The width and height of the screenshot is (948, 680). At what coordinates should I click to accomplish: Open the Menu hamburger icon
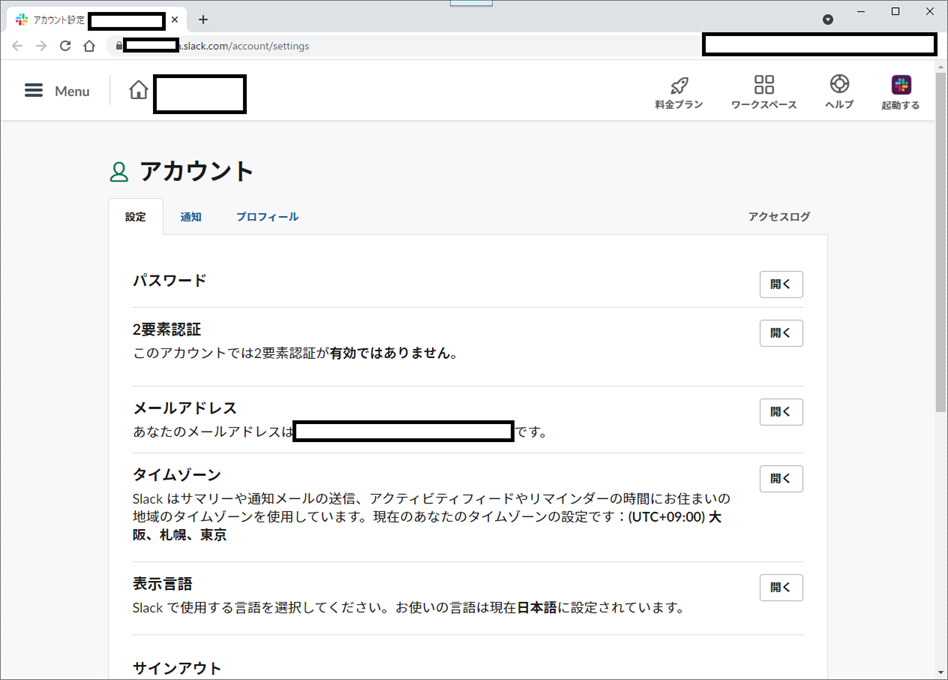point(34,90)
